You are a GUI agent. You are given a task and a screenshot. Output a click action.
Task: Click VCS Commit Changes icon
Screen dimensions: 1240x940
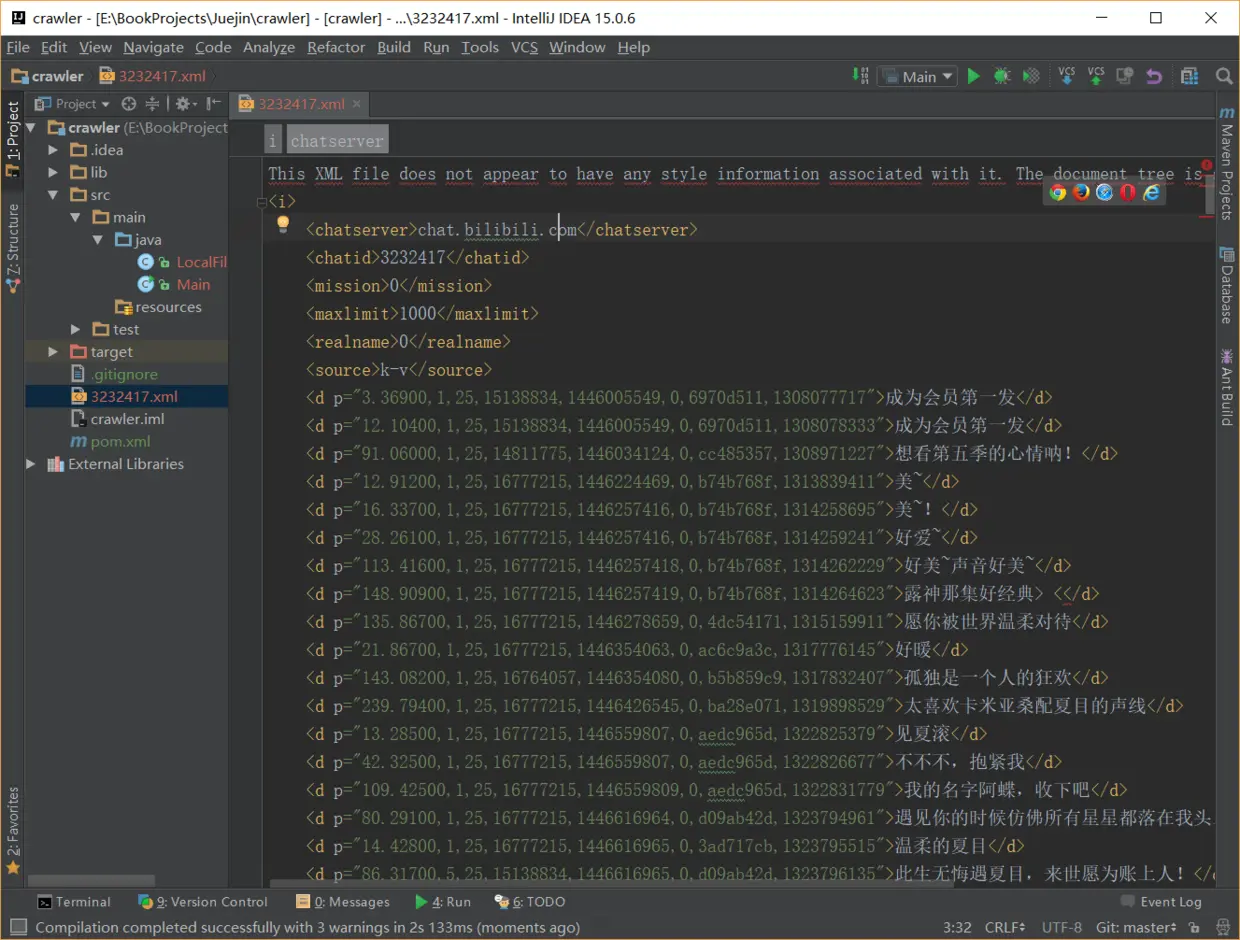coord(1096,76)
